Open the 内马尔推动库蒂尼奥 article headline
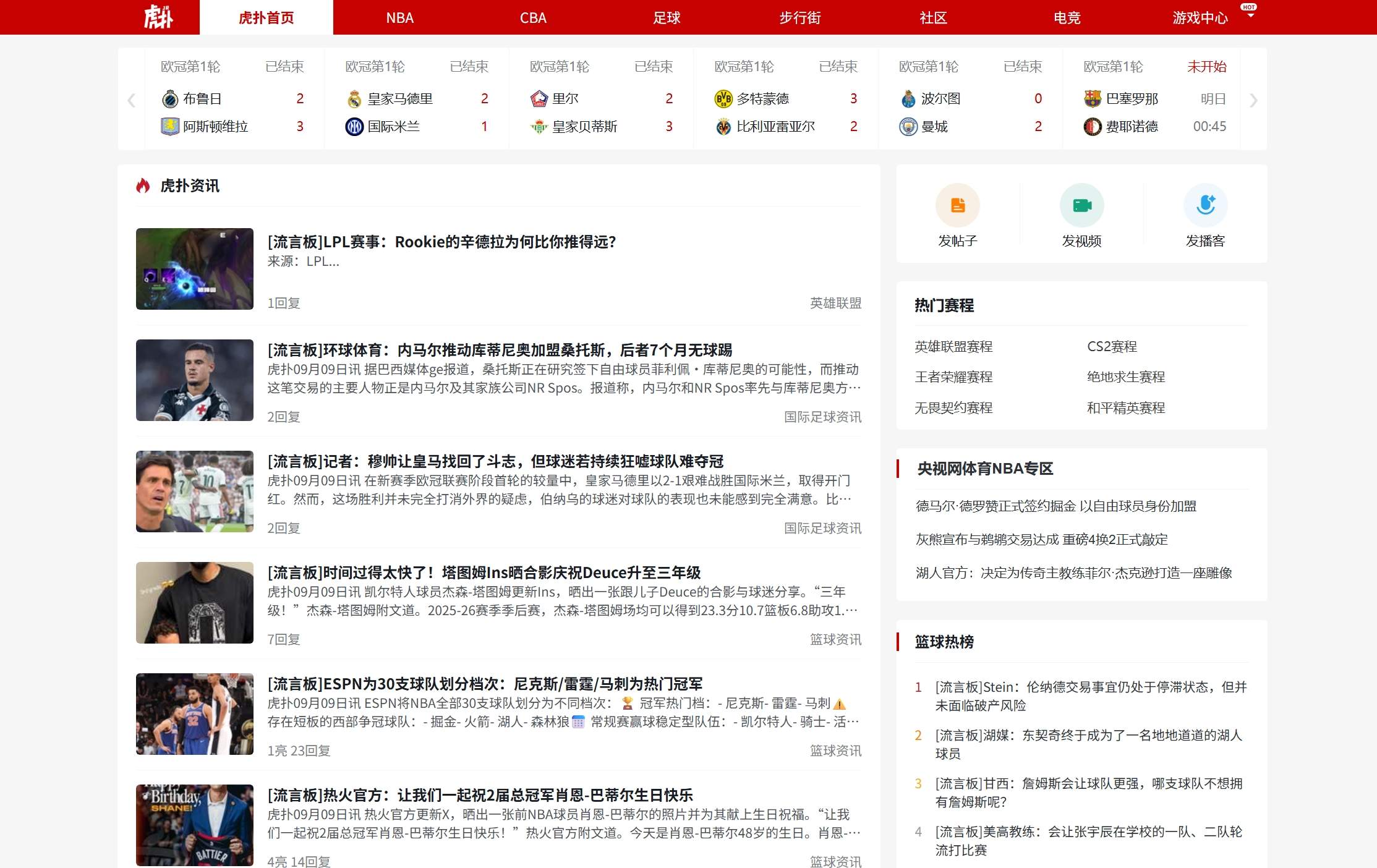 [500, 351]
